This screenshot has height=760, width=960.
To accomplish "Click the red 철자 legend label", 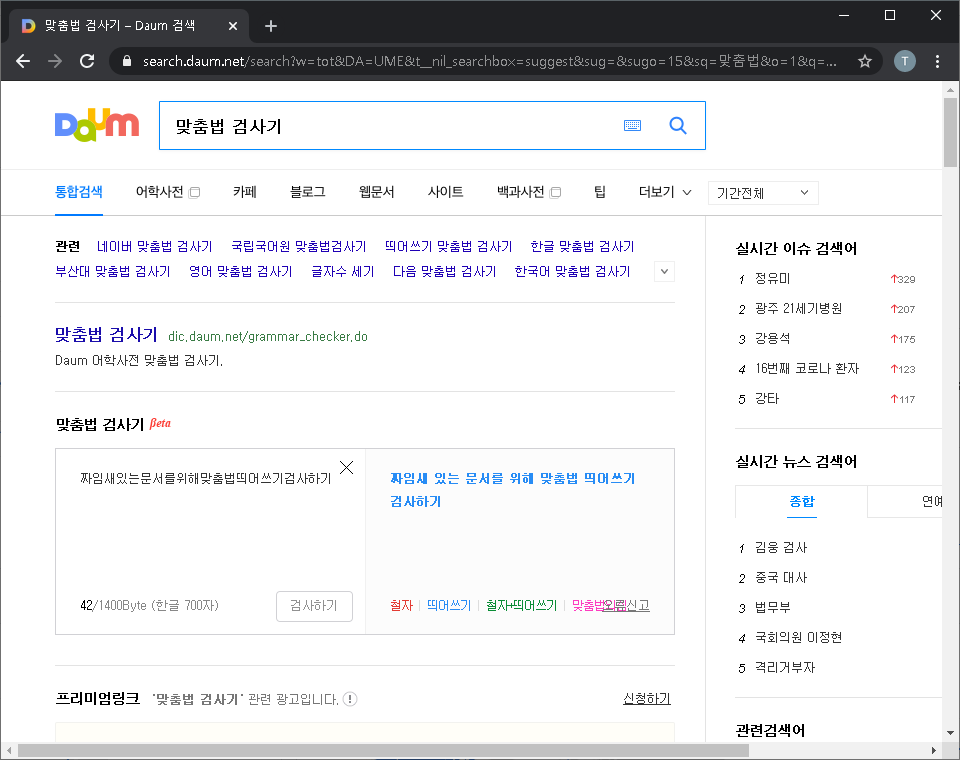I will point(402,605).
